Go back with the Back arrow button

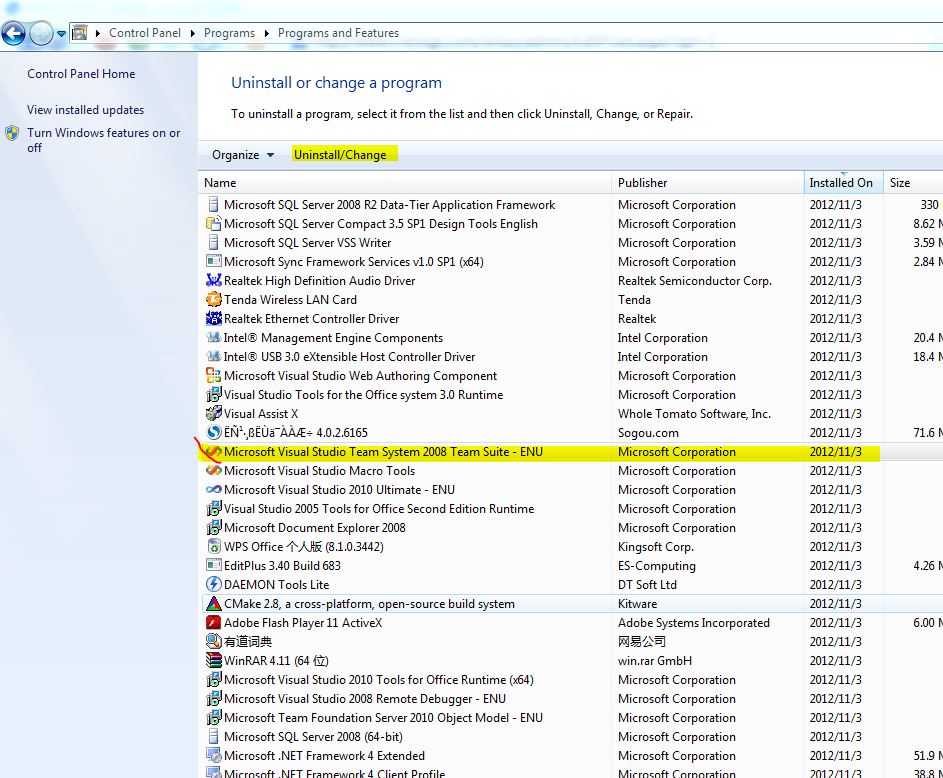pos(13,33)
